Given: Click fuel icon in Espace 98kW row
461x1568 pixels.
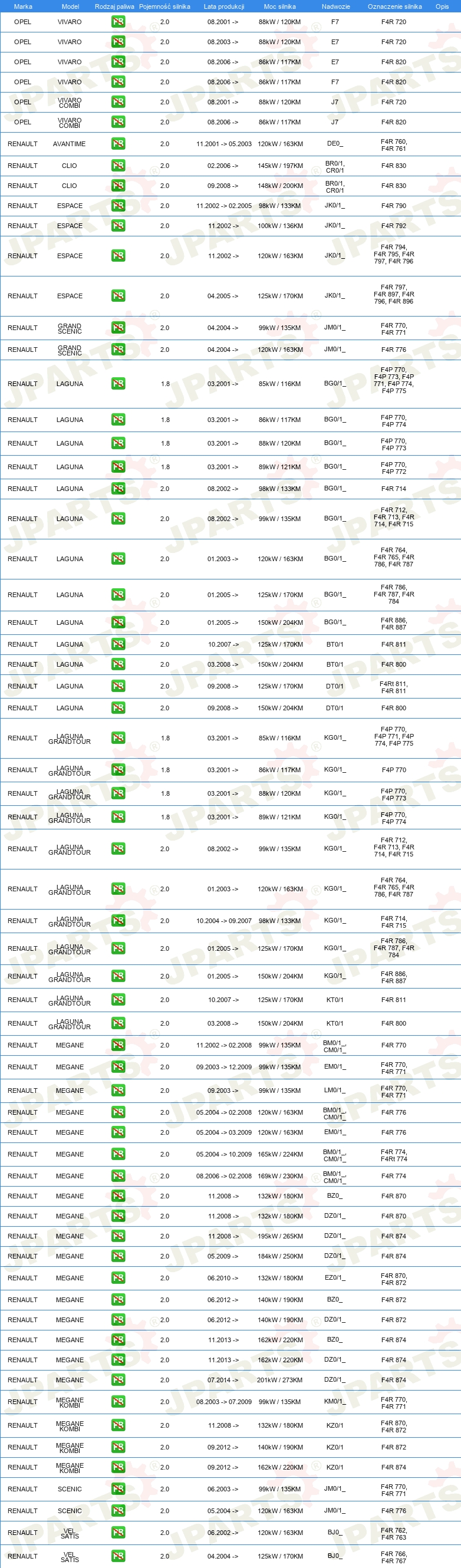Looking at the screenshot, I should click(x=118, y=206).
